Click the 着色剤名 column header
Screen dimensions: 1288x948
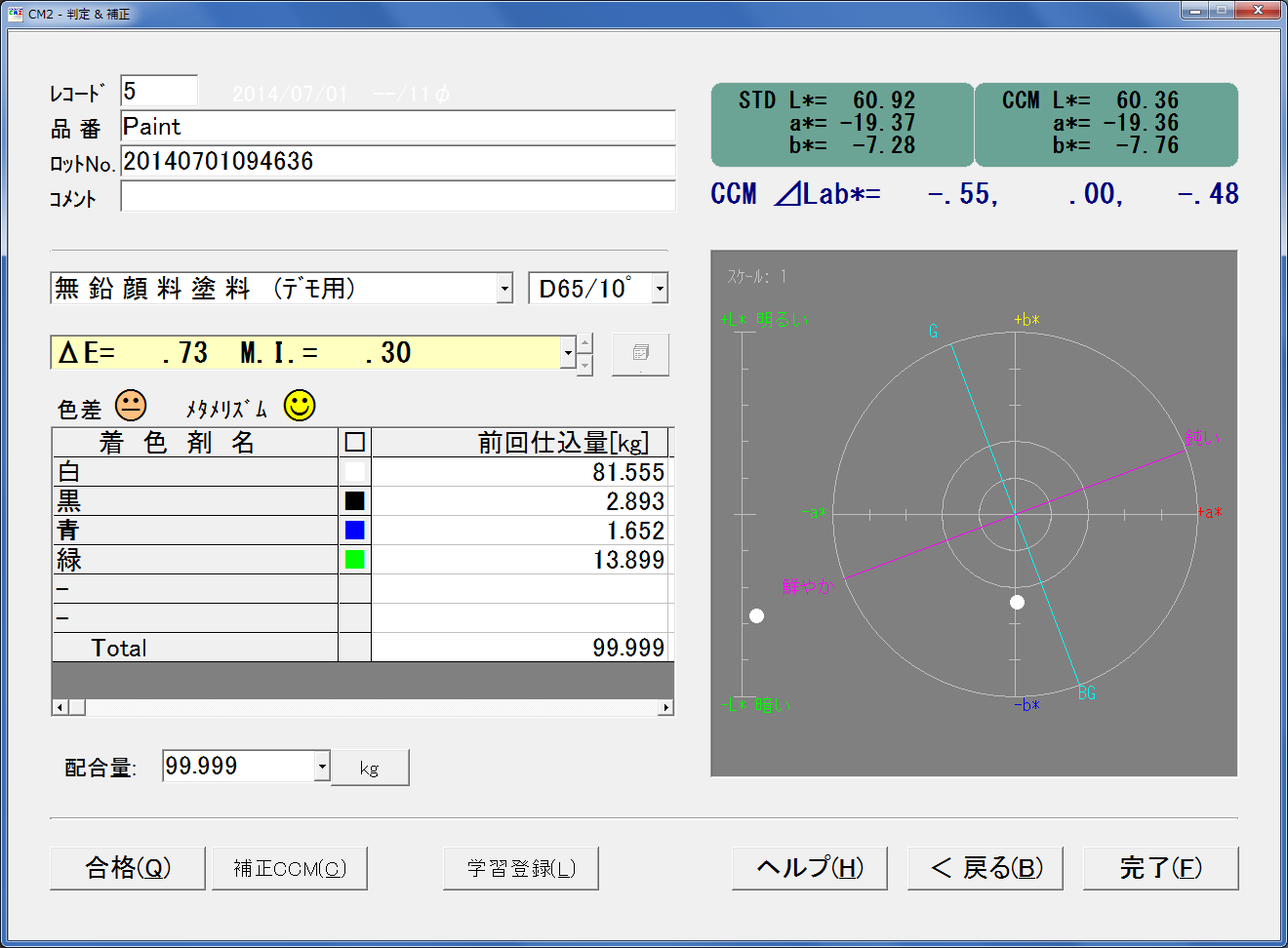[195, 443]
